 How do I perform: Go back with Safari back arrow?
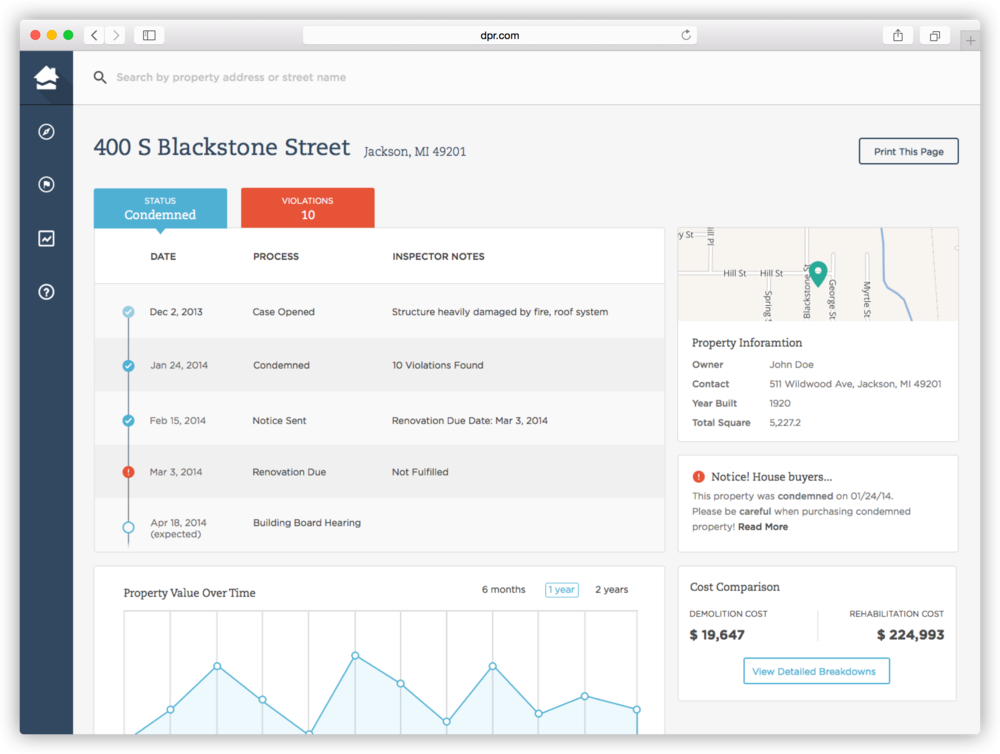(x=94, y=35)
